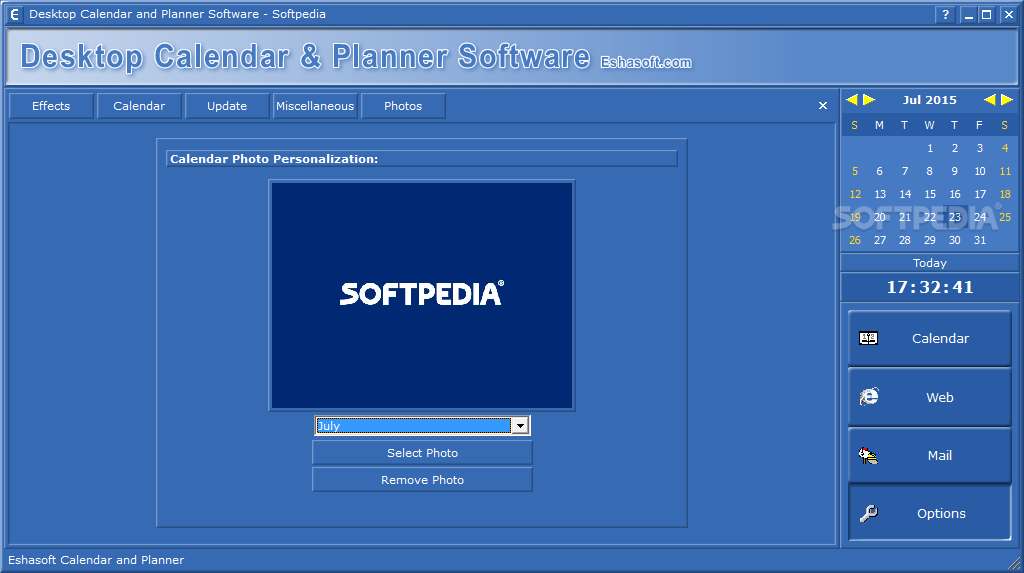Viewport: 1024px width, 573px height.
Task: Click the help question mark button
Action: (945, 14)
